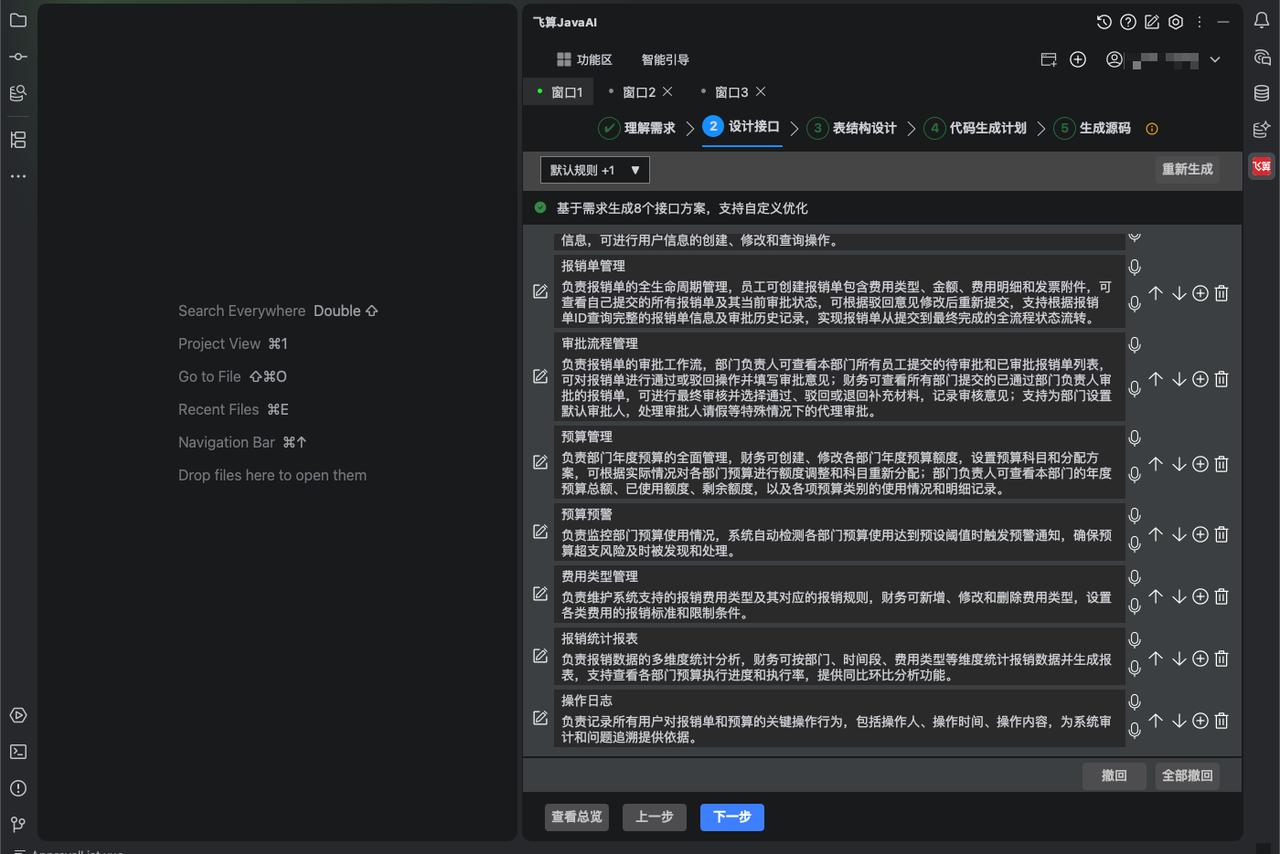
Task: Open the Project folder tool window
Action: [18, 20]
